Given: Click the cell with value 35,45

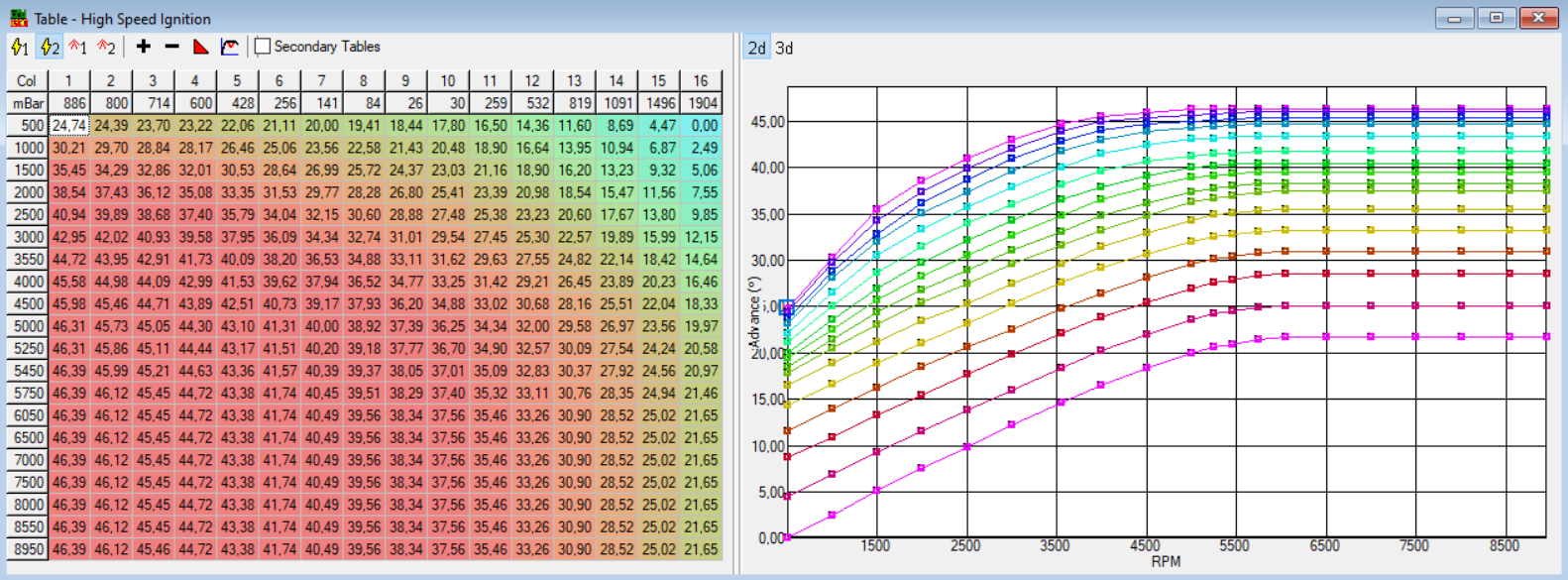Looking at the screenshot, I should pos(68,171).
